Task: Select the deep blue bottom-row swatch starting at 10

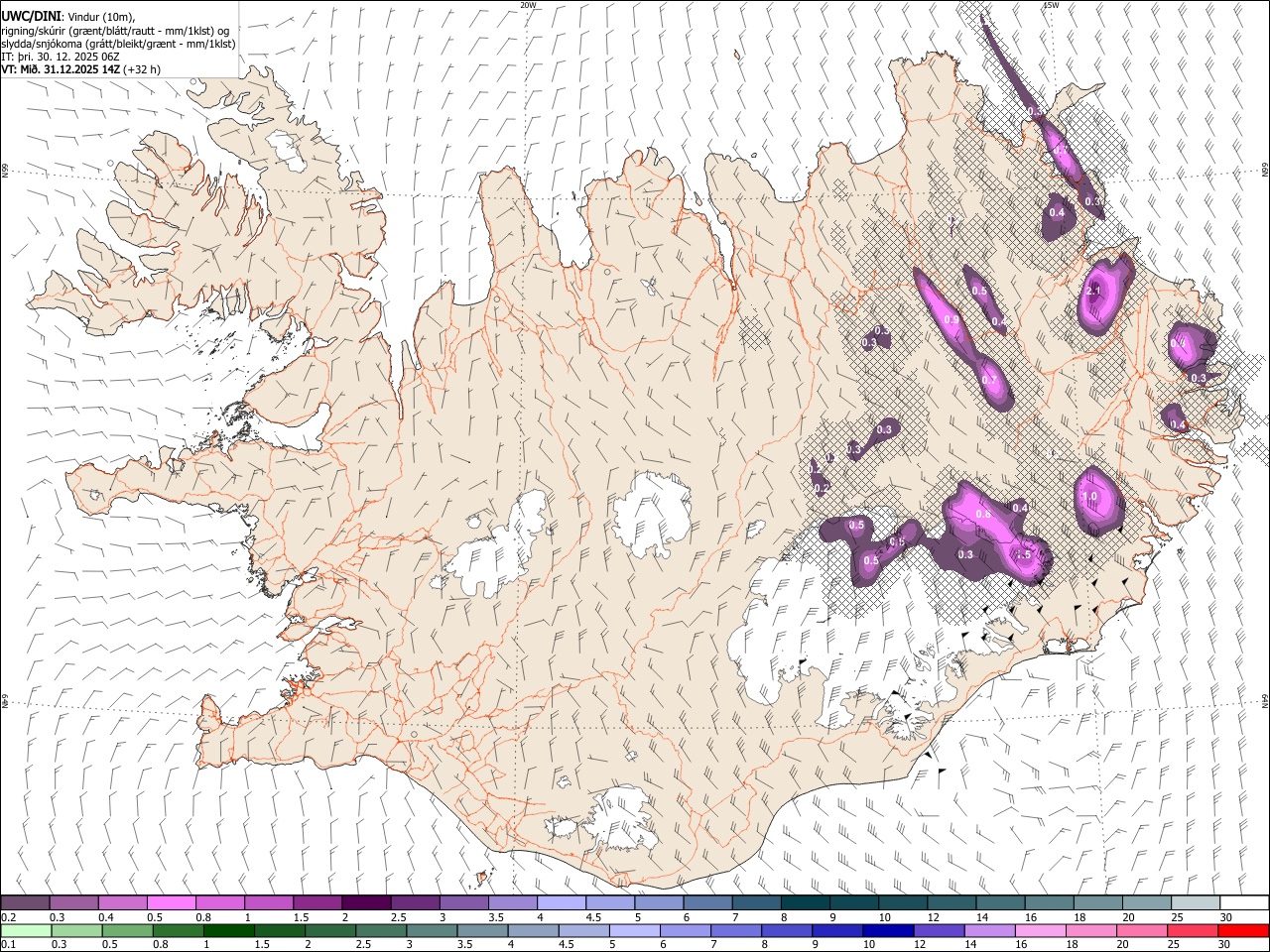Action: coord(887,930)
